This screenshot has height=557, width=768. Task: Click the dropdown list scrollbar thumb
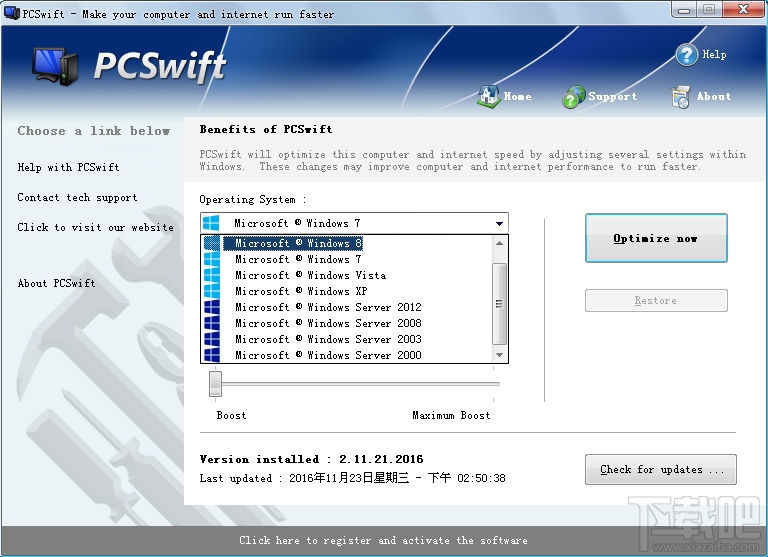(499, 304)
